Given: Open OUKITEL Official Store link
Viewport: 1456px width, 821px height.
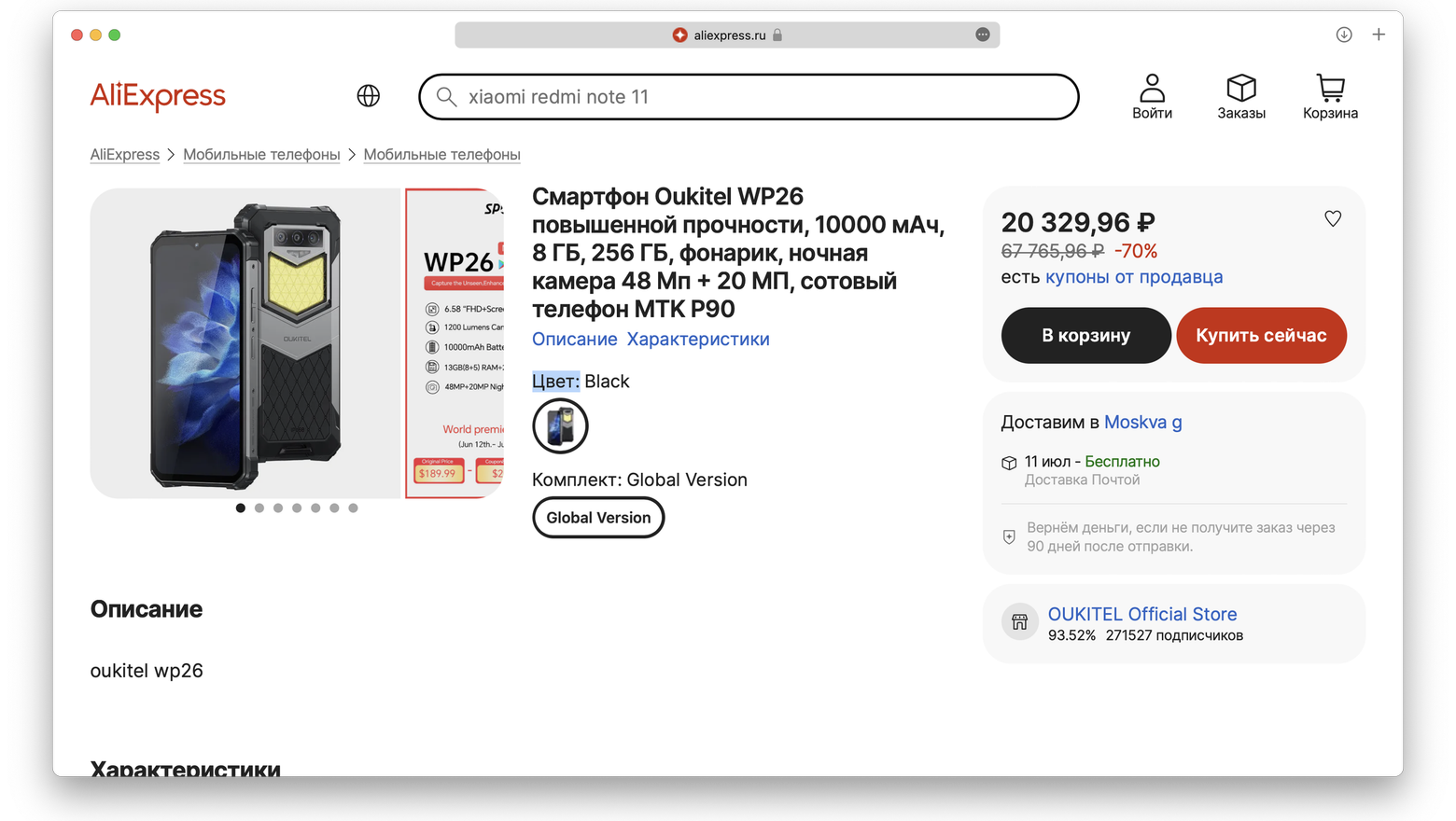Looking at the screenshot, I should tap(1142, 614).
